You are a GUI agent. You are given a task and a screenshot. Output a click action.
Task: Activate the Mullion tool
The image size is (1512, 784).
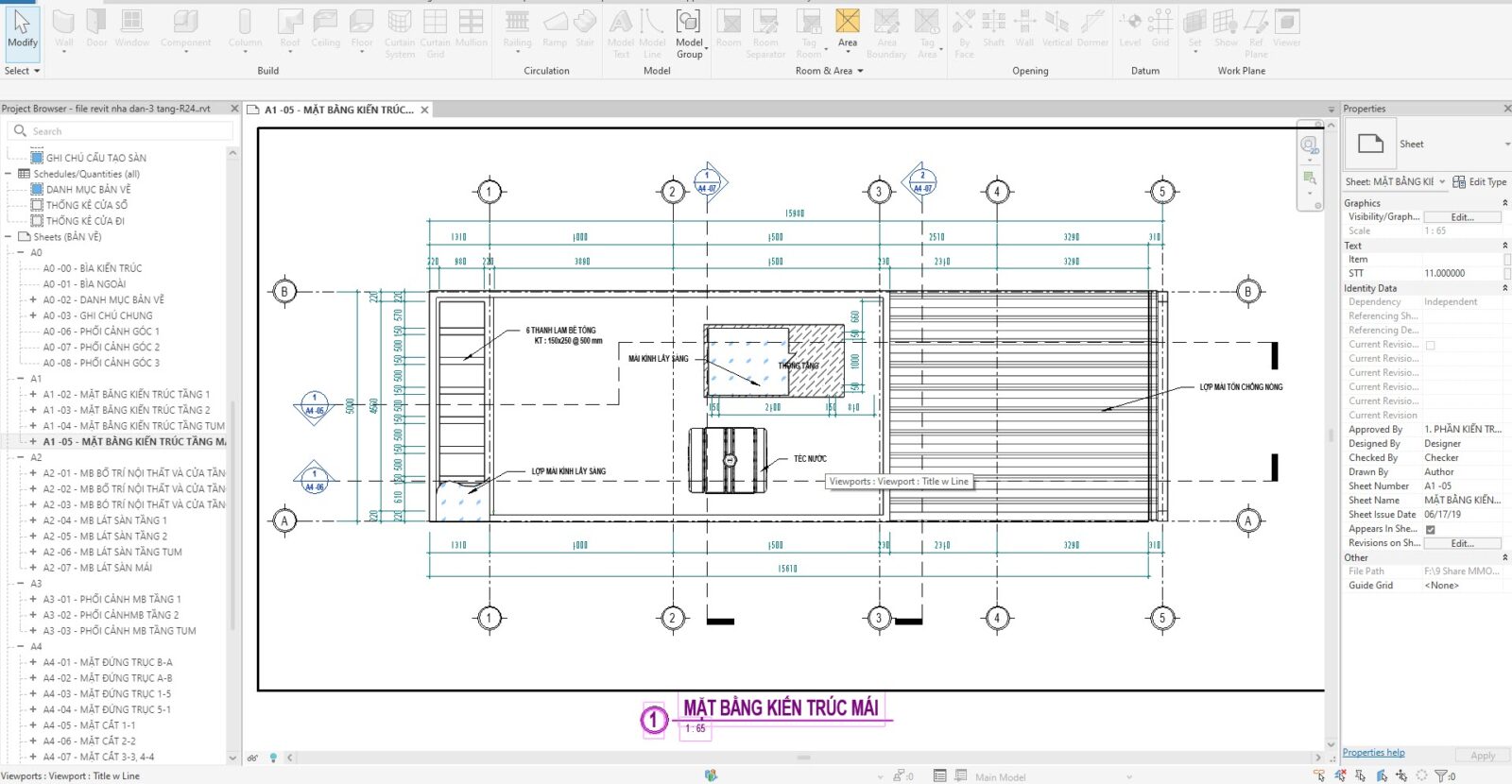(471, 28)
